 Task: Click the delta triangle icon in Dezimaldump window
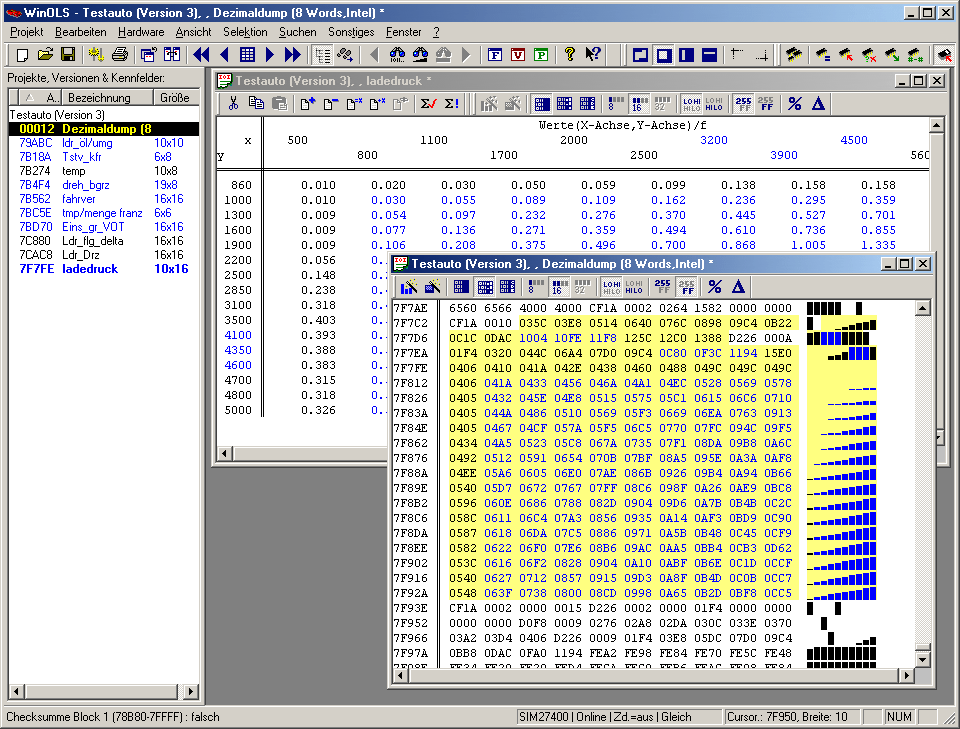tap(738, 286)
